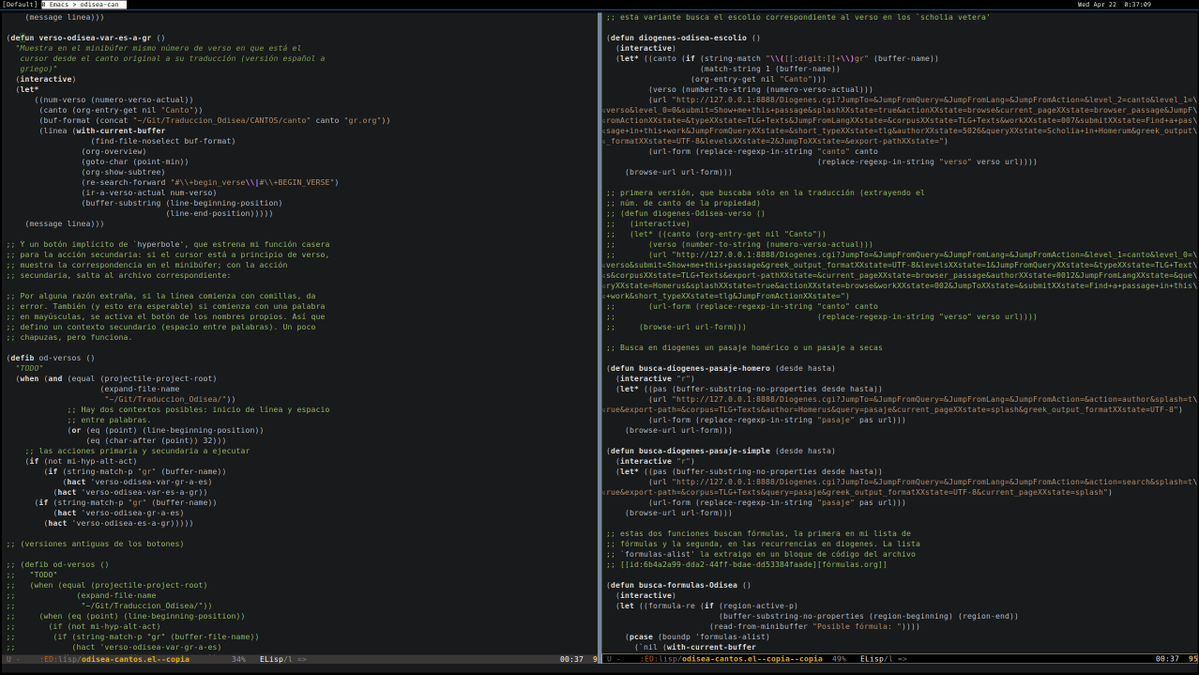The image size is (1199, 675).
Task: Click the date and clock in top bar
Action: click(x=1113, y=5)
